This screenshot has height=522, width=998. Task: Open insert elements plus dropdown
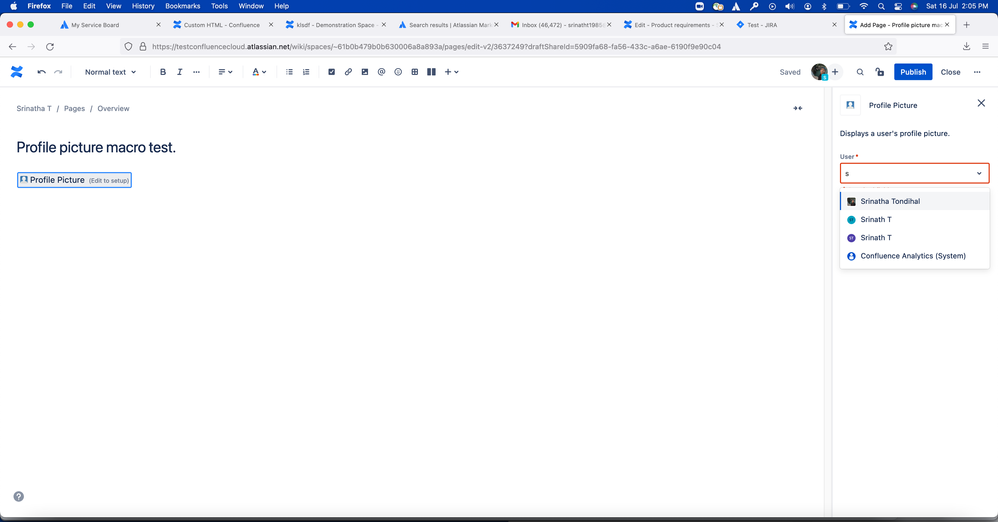(451, 72)
